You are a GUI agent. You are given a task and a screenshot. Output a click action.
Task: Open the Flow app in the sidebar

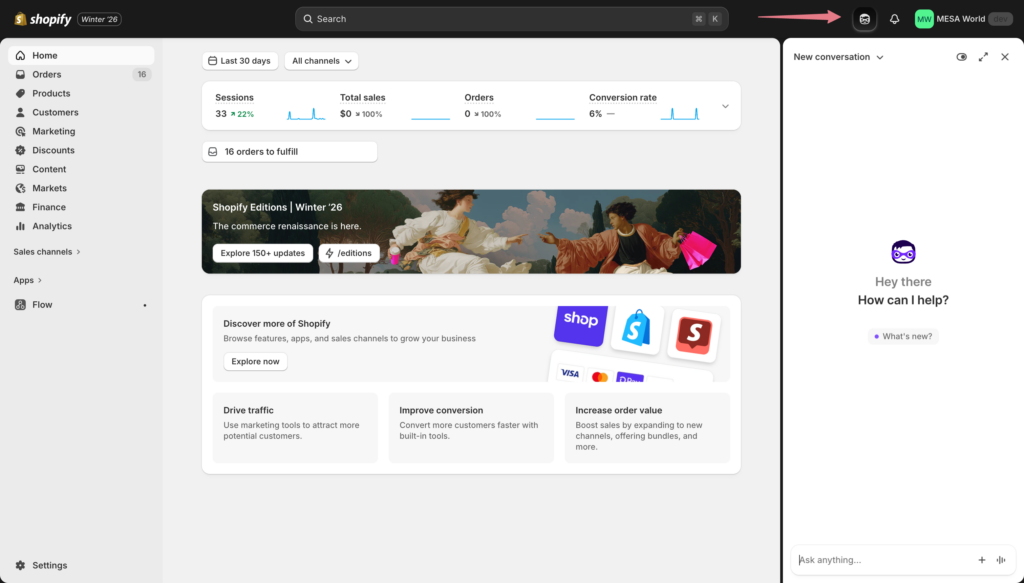pos(40,304)
